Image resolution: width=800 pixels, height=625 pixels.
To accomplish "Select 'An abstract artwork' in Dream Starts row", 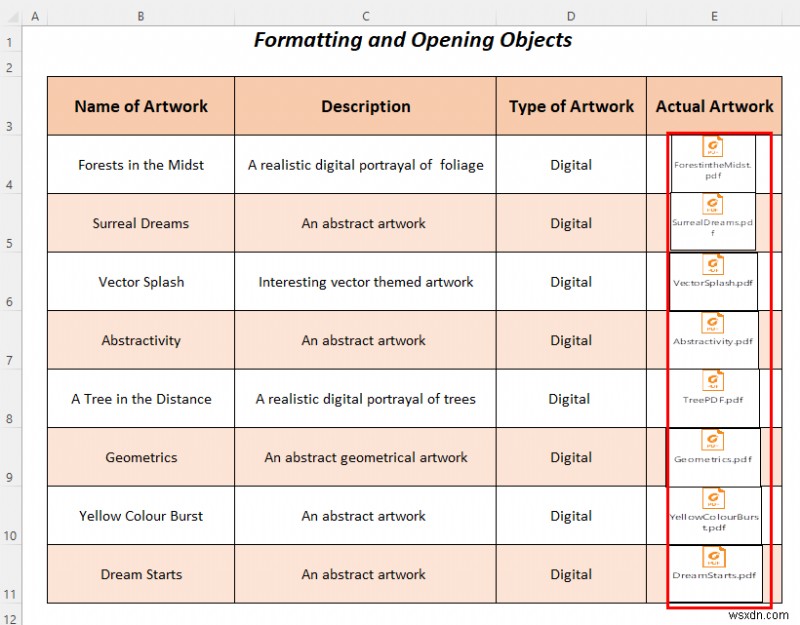I will 365,574.
